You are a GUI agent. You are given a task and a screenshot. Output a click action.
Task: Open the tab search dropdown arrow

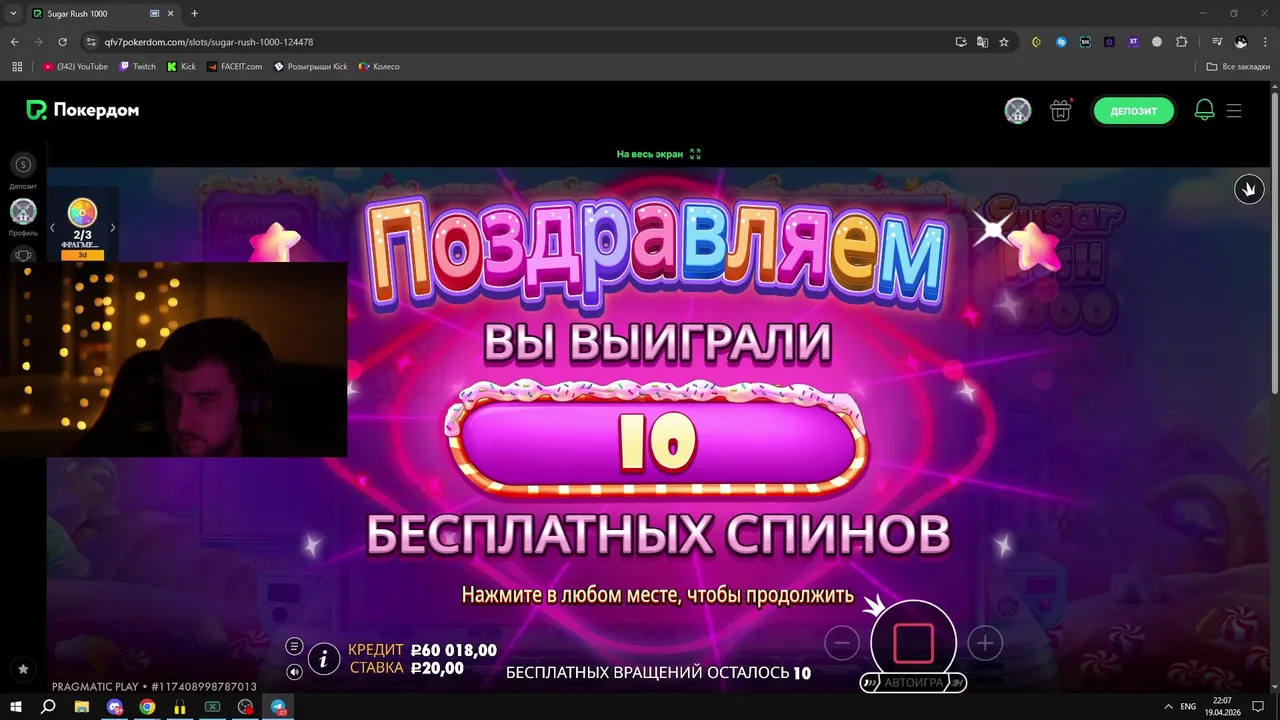13,14
